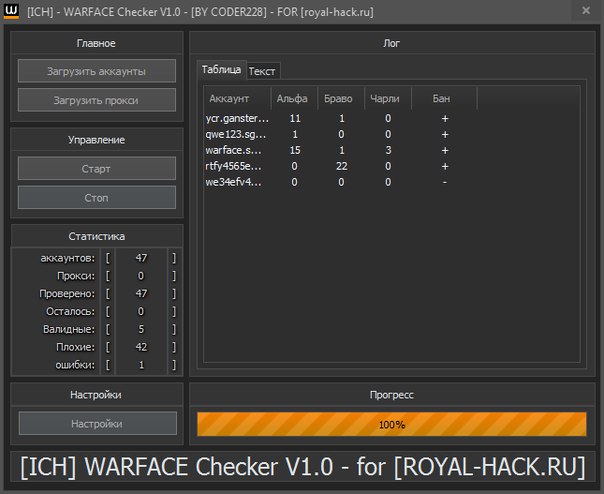Click the Загрузить прокси button
This screenshot has width=604, height=494.
click(97, 100)
